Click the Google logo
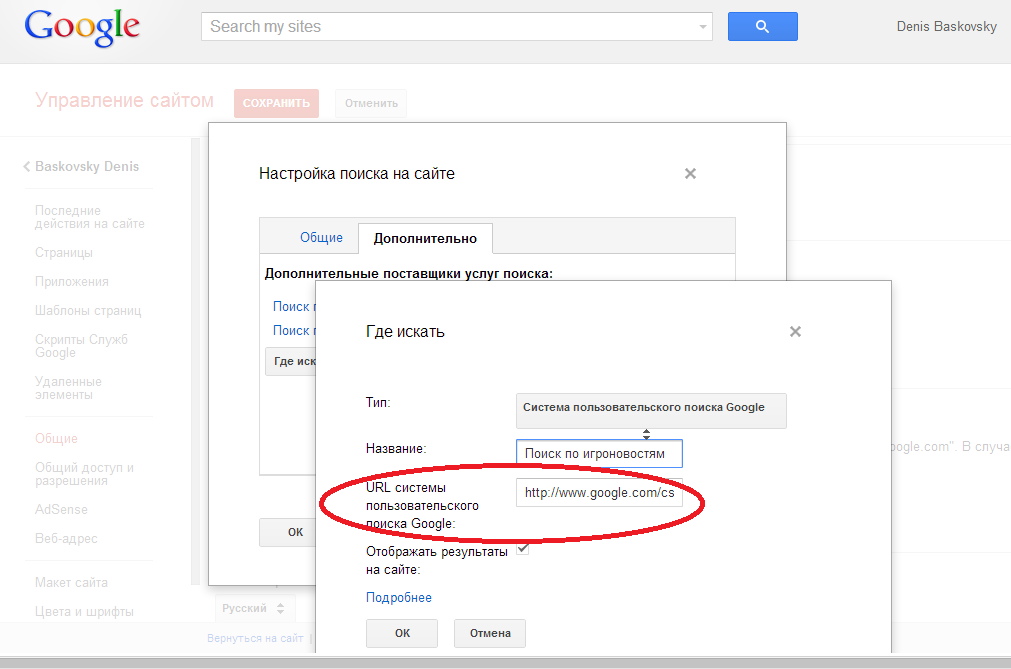The width and height of the screenshot is (1011, 669). pyautogui.click(x=82, y=28)
